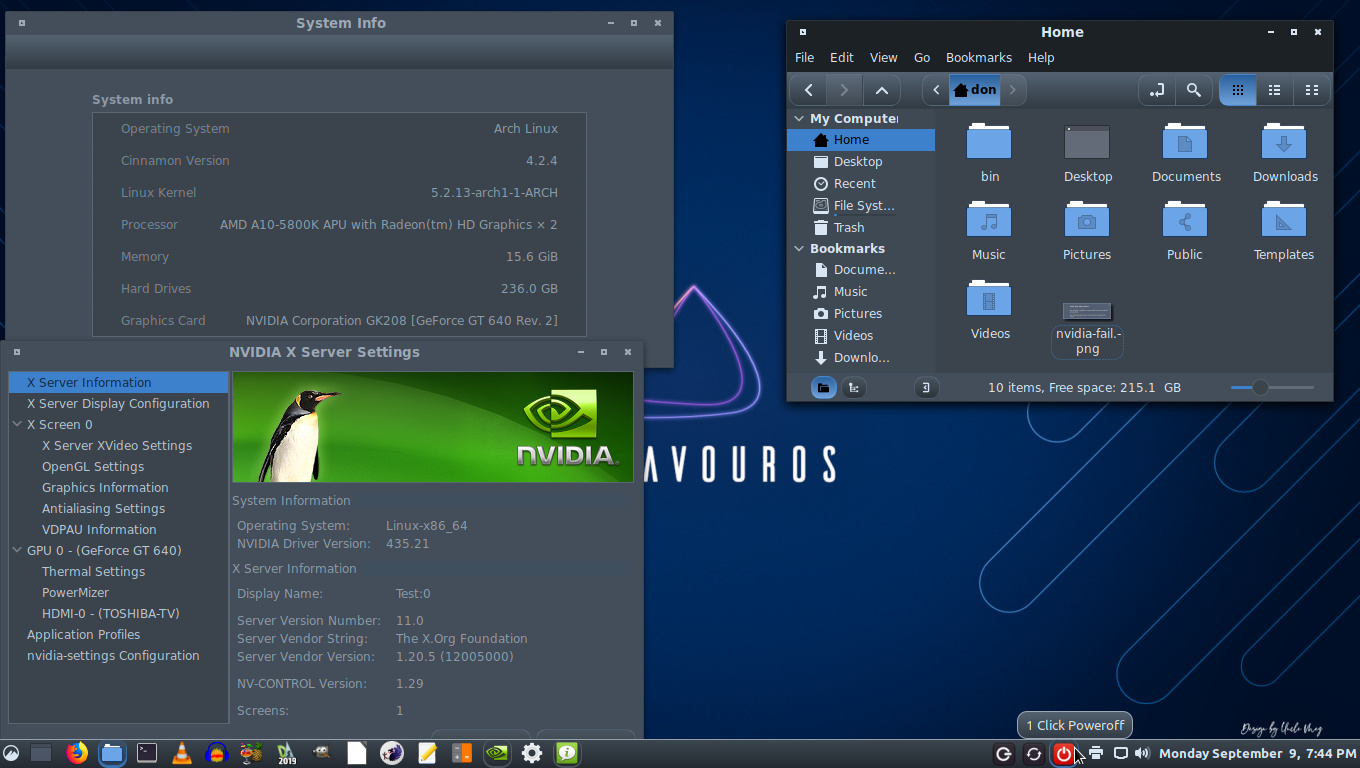The width and height of the screenshot is (1360, 768).
Task: Launch VLC media player from the panel
Action: click(x=182, y=753)
